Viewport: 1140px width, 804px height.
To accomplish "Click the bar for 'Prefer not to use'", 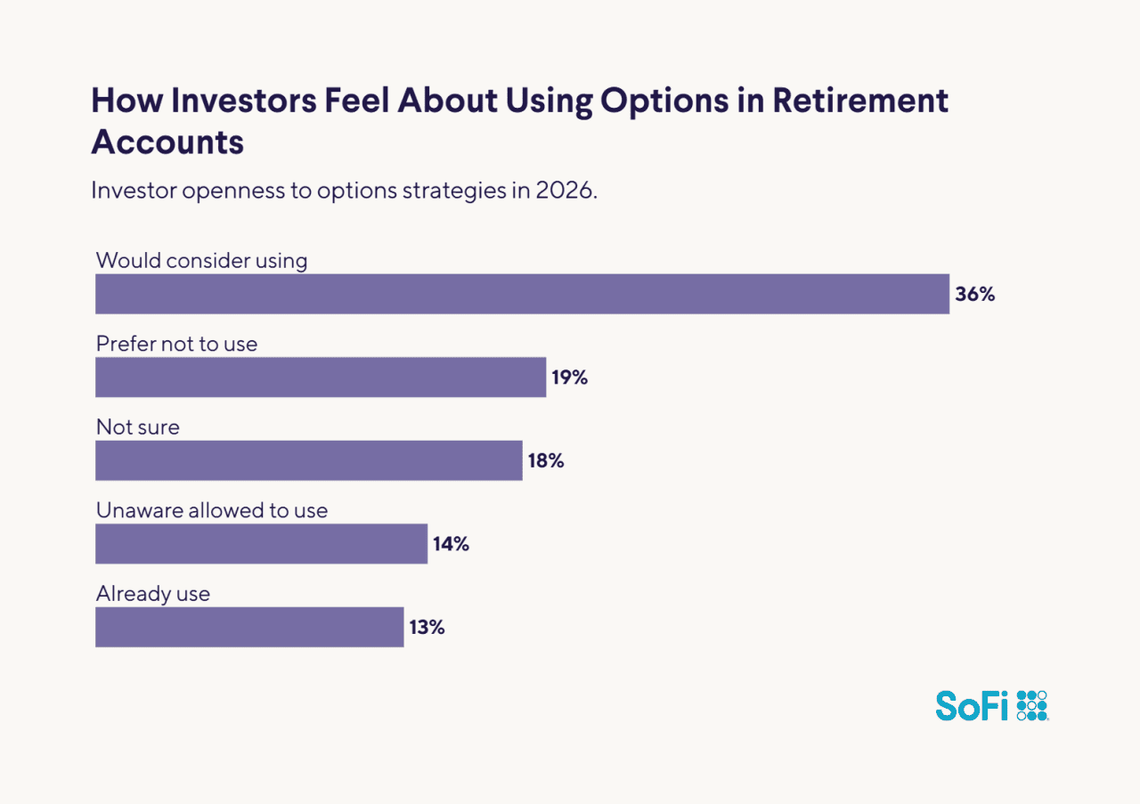I will click(320, 377).
